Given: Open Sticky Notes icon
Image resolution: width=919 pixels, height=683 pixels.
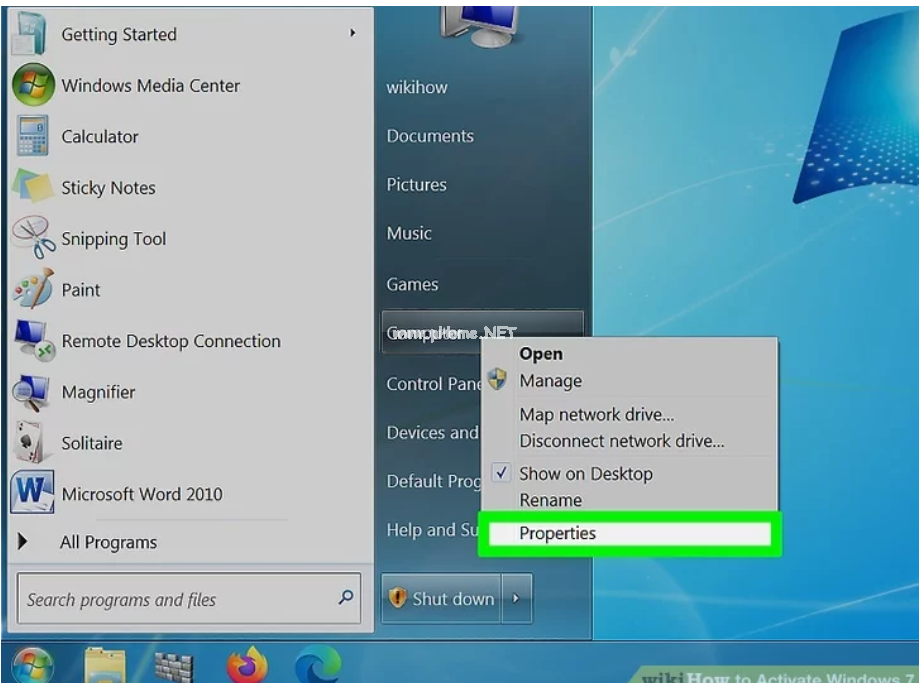Looking at the screenshot, I should [32, 188].
